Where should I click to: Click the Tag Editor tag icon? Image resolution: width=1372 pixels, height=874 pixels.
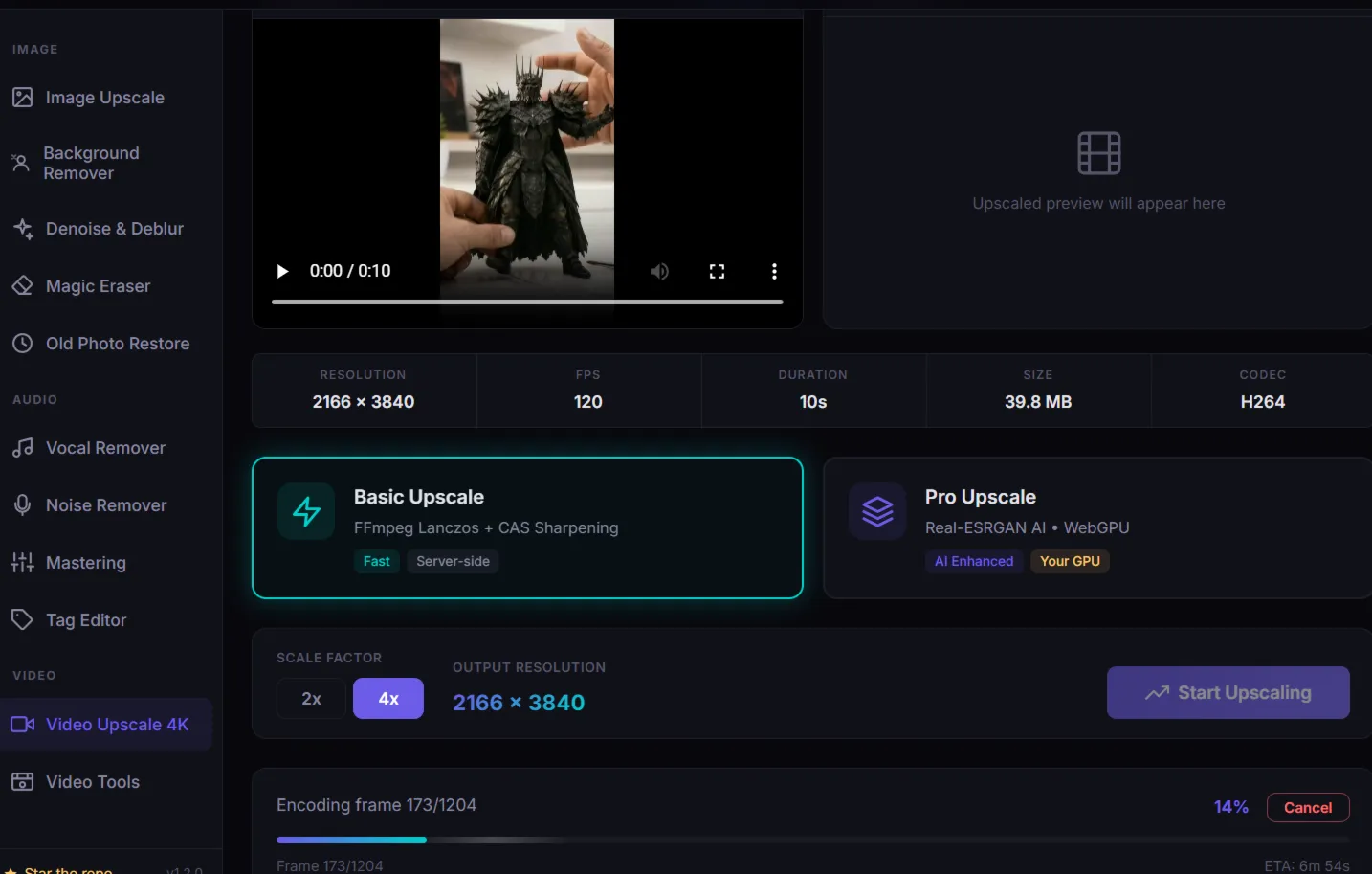[x=23, y=620]
